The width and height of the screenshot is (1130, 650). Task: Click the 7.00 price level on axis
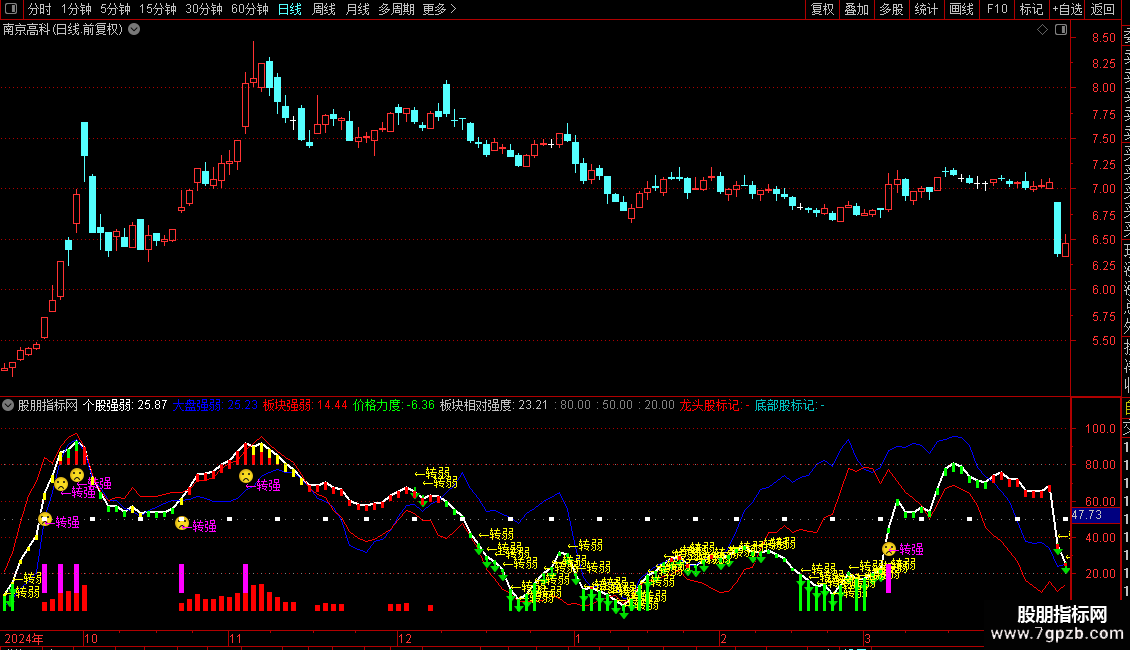1103,189
